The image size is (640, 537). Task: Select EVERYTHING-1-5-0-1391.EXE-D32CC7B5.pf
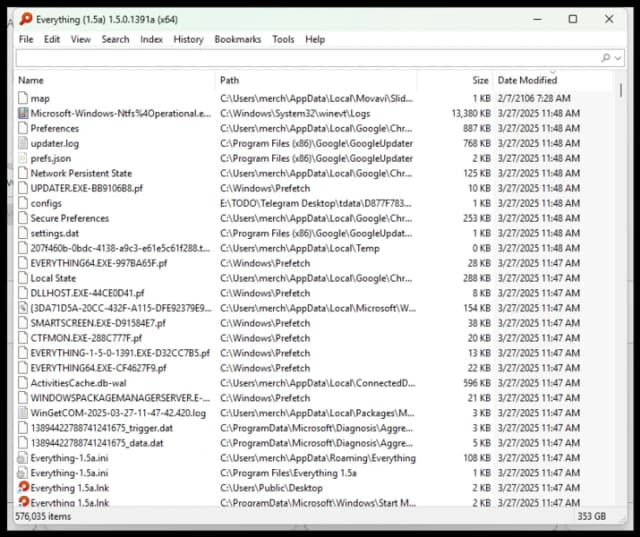coord(120,353)
